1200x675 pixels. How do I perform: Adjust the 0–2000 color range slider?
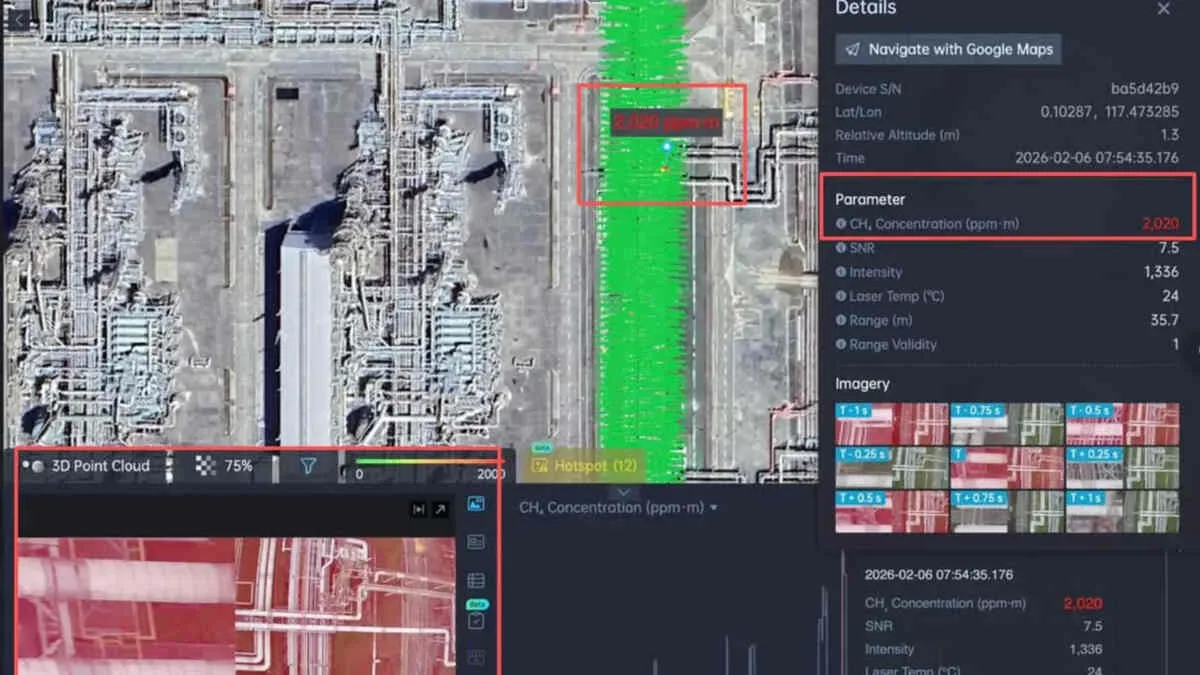[430, 461]
